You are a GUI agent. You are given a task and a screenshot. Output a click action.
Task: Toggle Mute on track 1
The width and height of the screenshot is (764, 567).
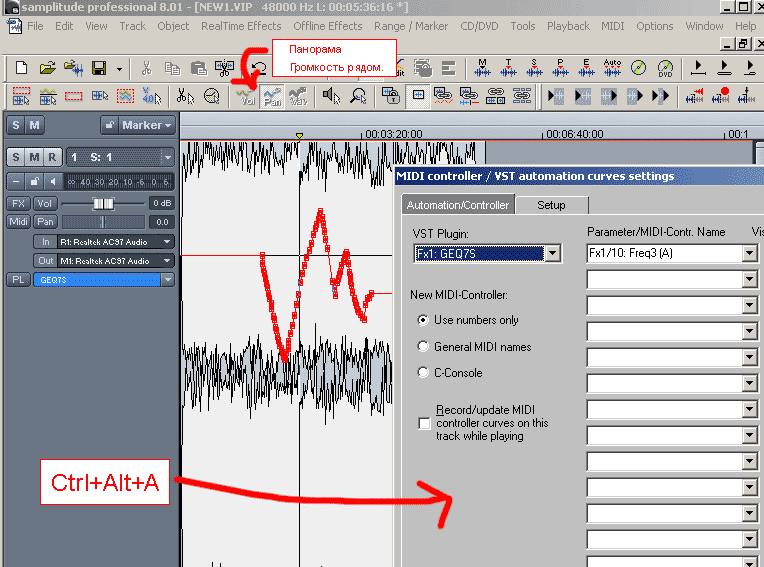pyautogui.click(x=34, y=157)
